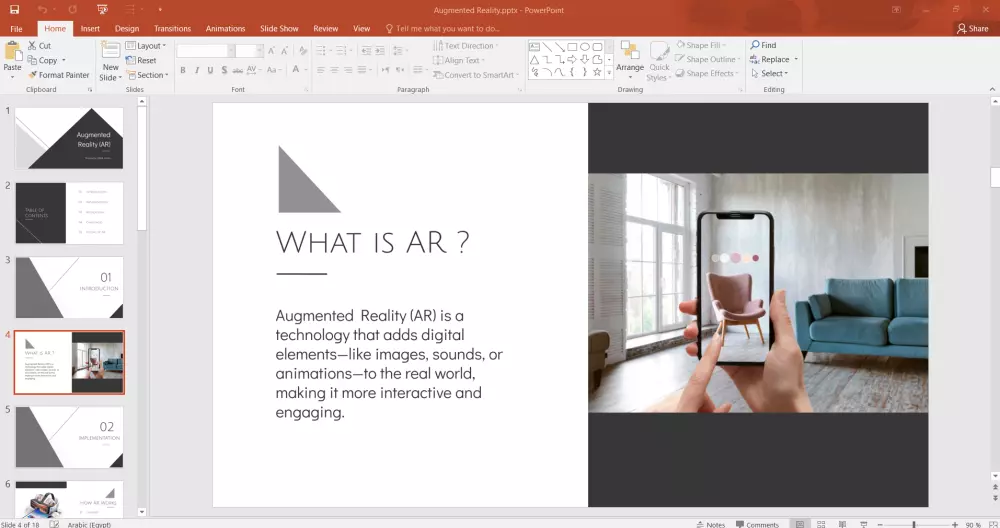1000x528 pixels.
Task: Click the Find magnifier icon
Action: [x=754, y=45]
